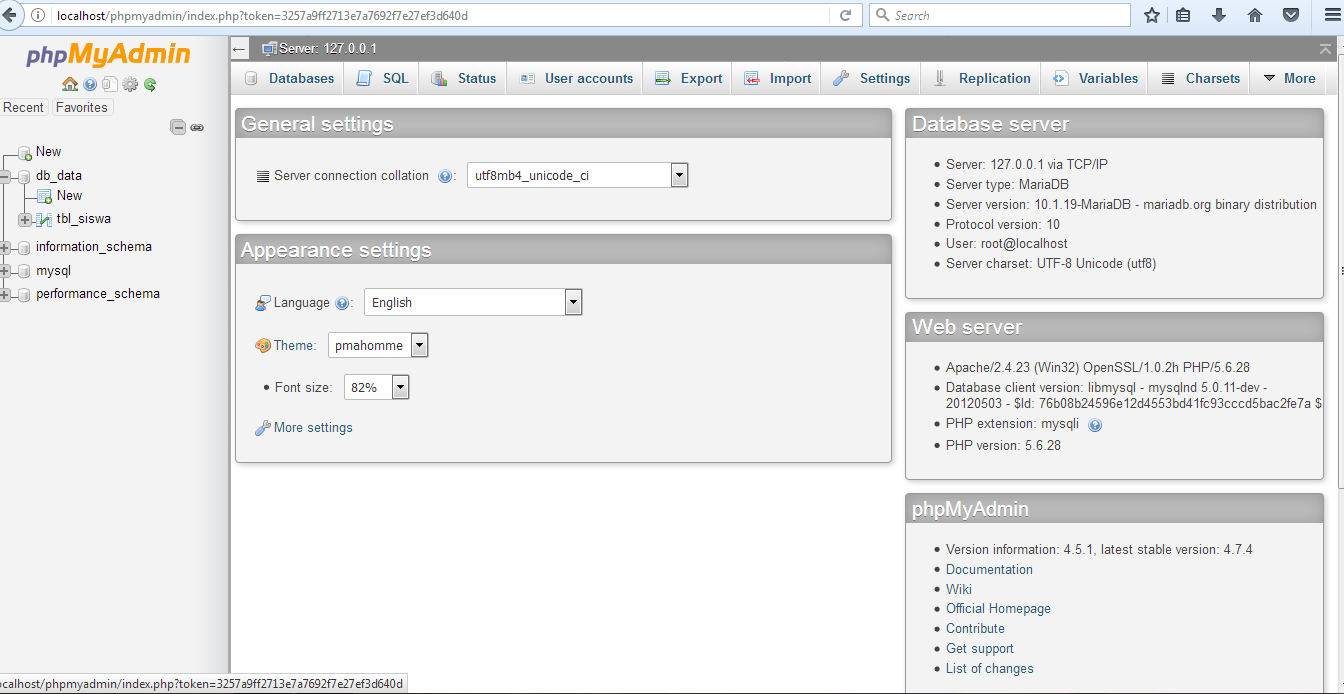Click Server: 127.0.0.1 breadcrumb link
Screen dimensions: 1344x694
tap(327, 48)
